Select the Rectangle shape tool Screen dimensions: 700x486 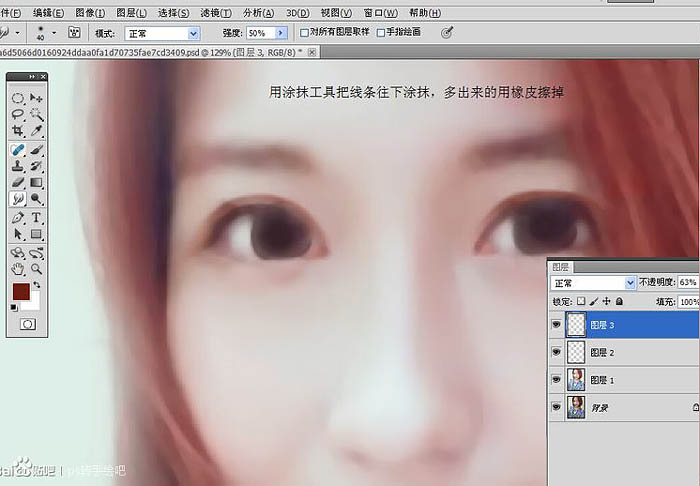point(36,234)
